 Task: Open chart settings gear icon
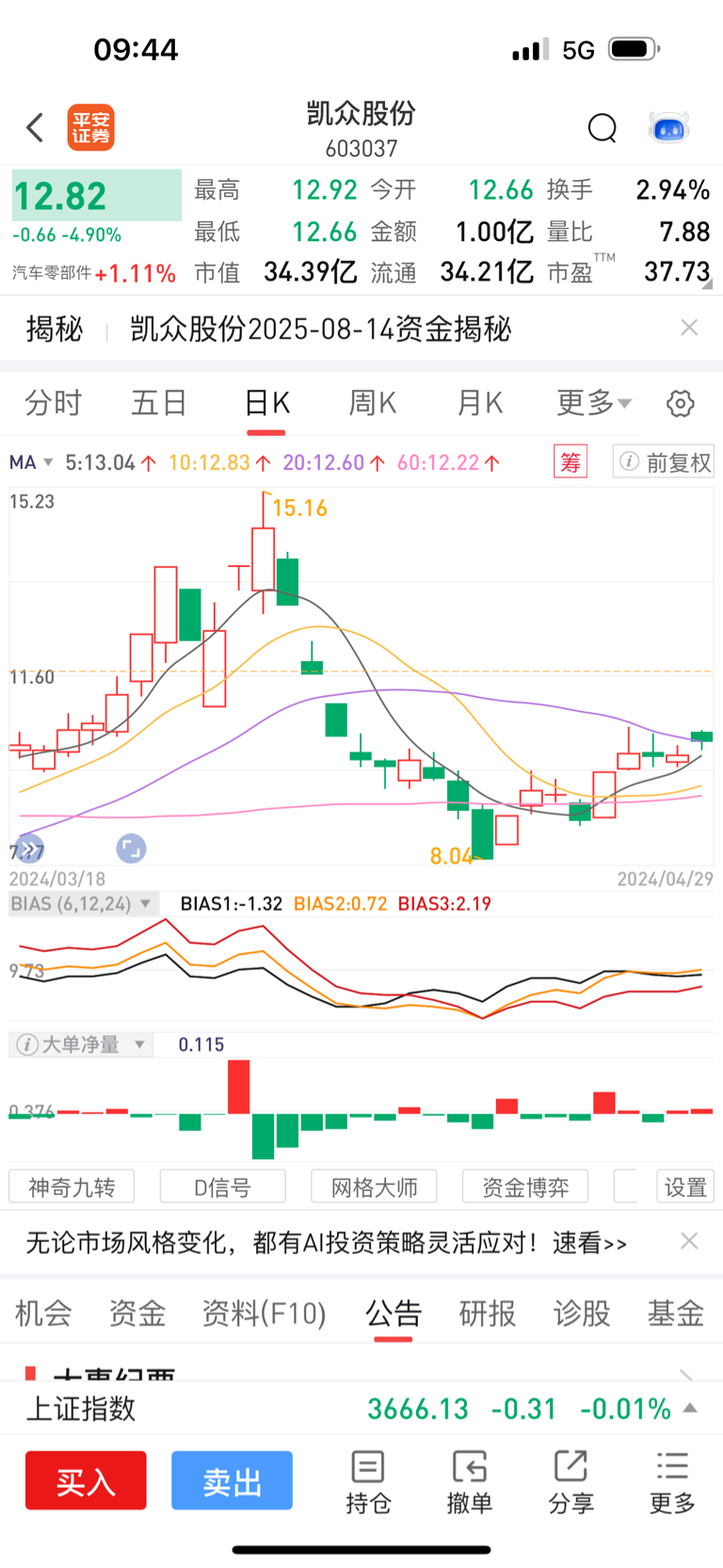point(681,404)
